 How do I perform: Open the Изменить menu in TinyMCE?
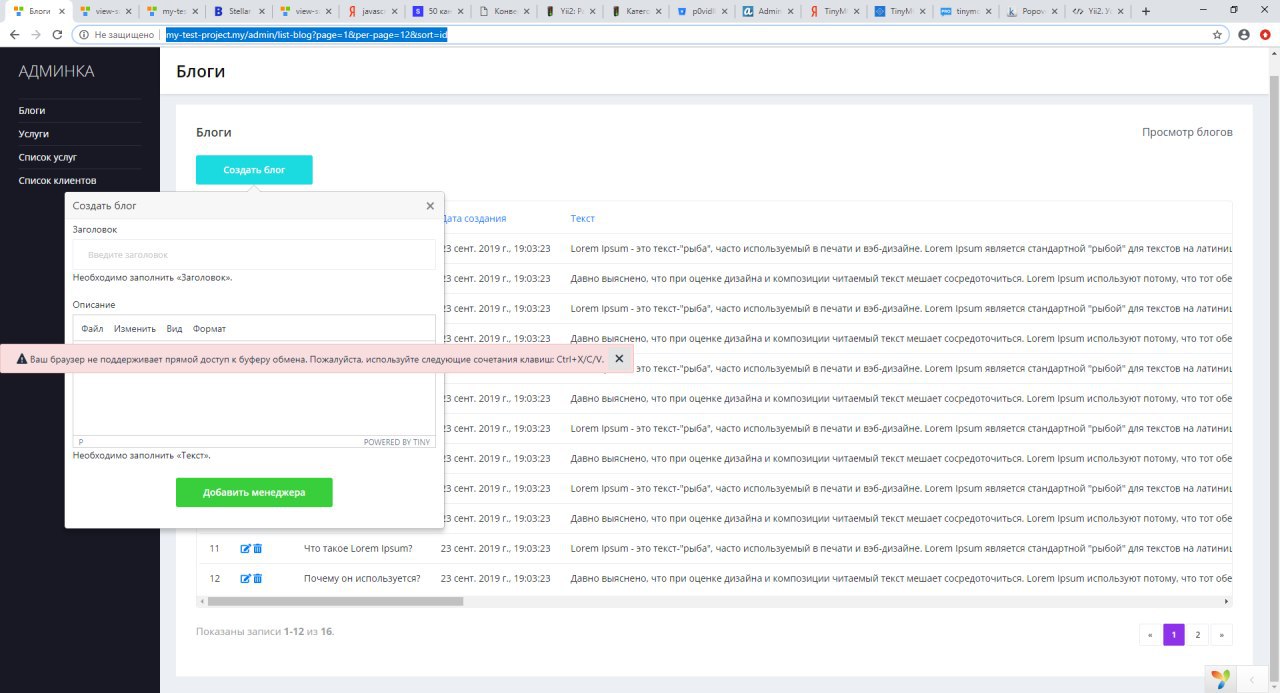point(135,329)
